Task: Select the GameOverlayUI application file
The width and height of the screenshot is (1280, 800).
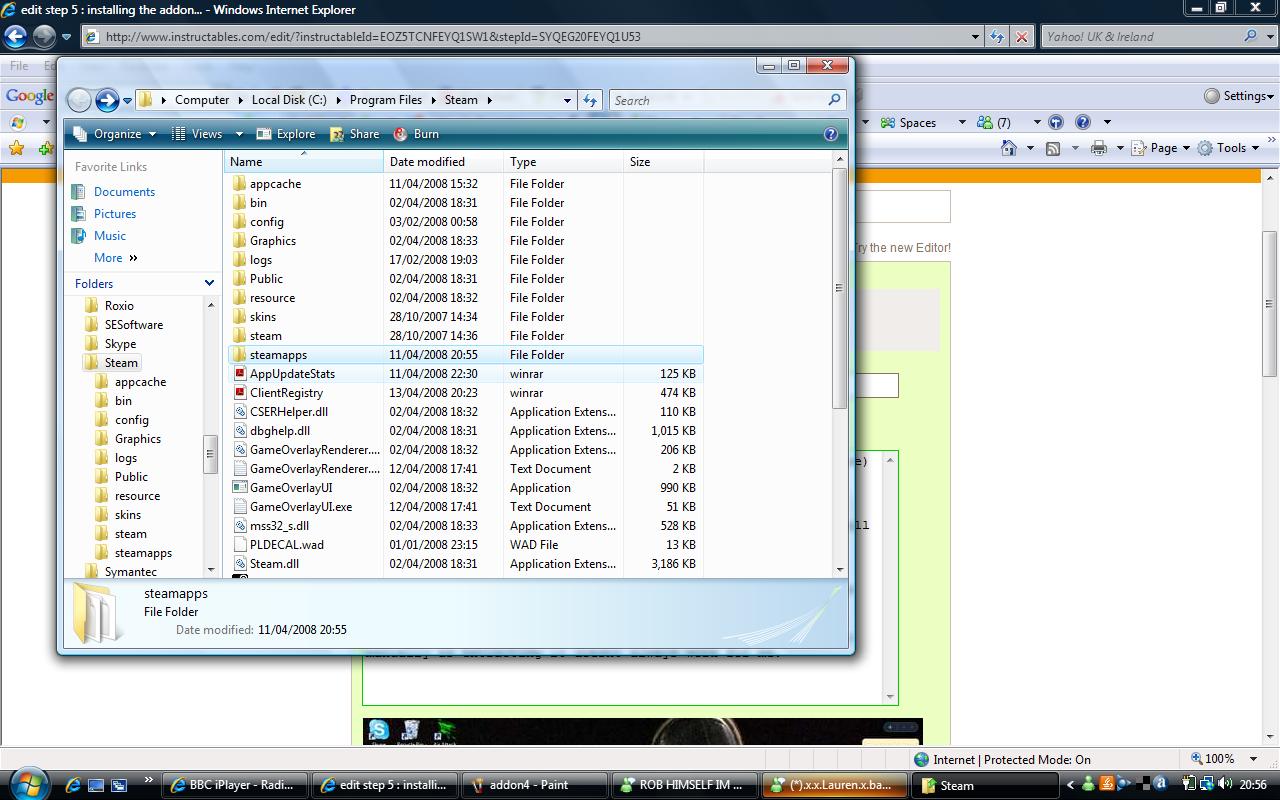Action: tap(291, 488)
